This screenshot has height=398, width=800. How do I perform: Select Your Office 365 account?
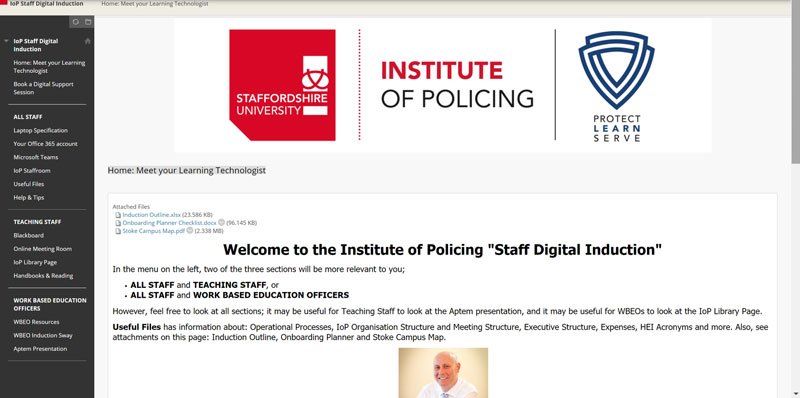(45, 144)
